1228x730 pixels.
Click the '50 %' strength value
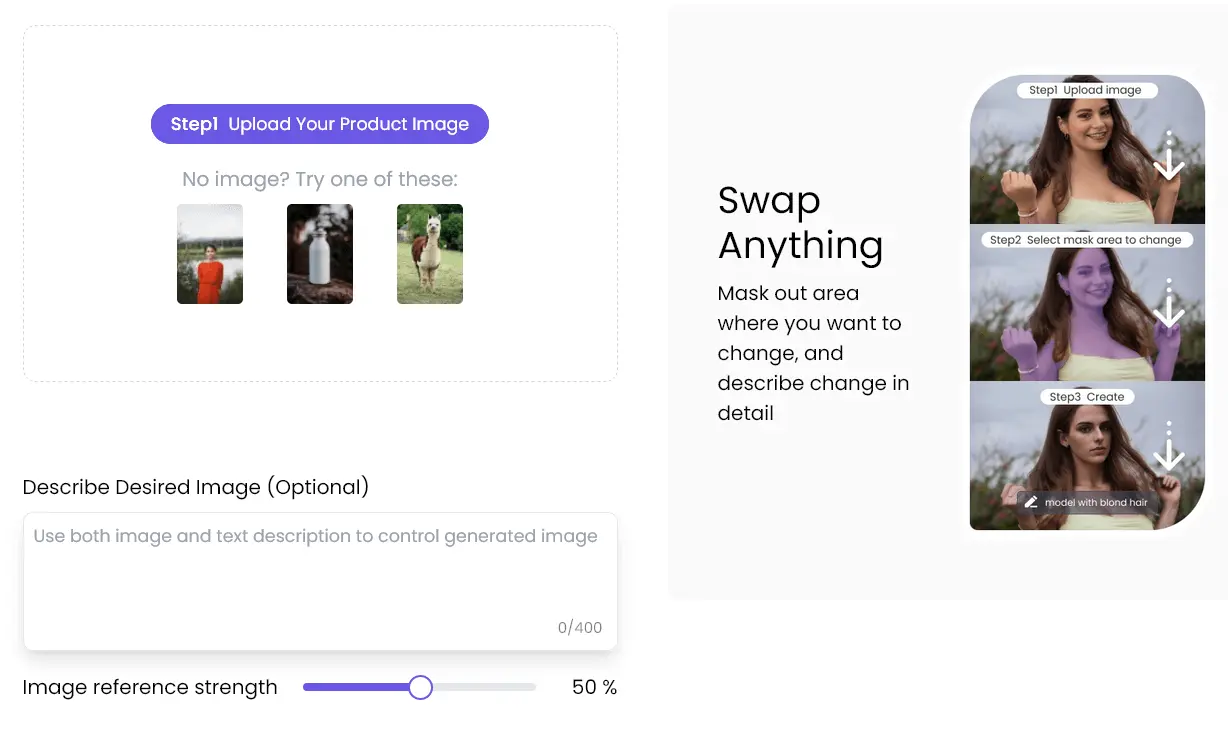click(594, 687)
